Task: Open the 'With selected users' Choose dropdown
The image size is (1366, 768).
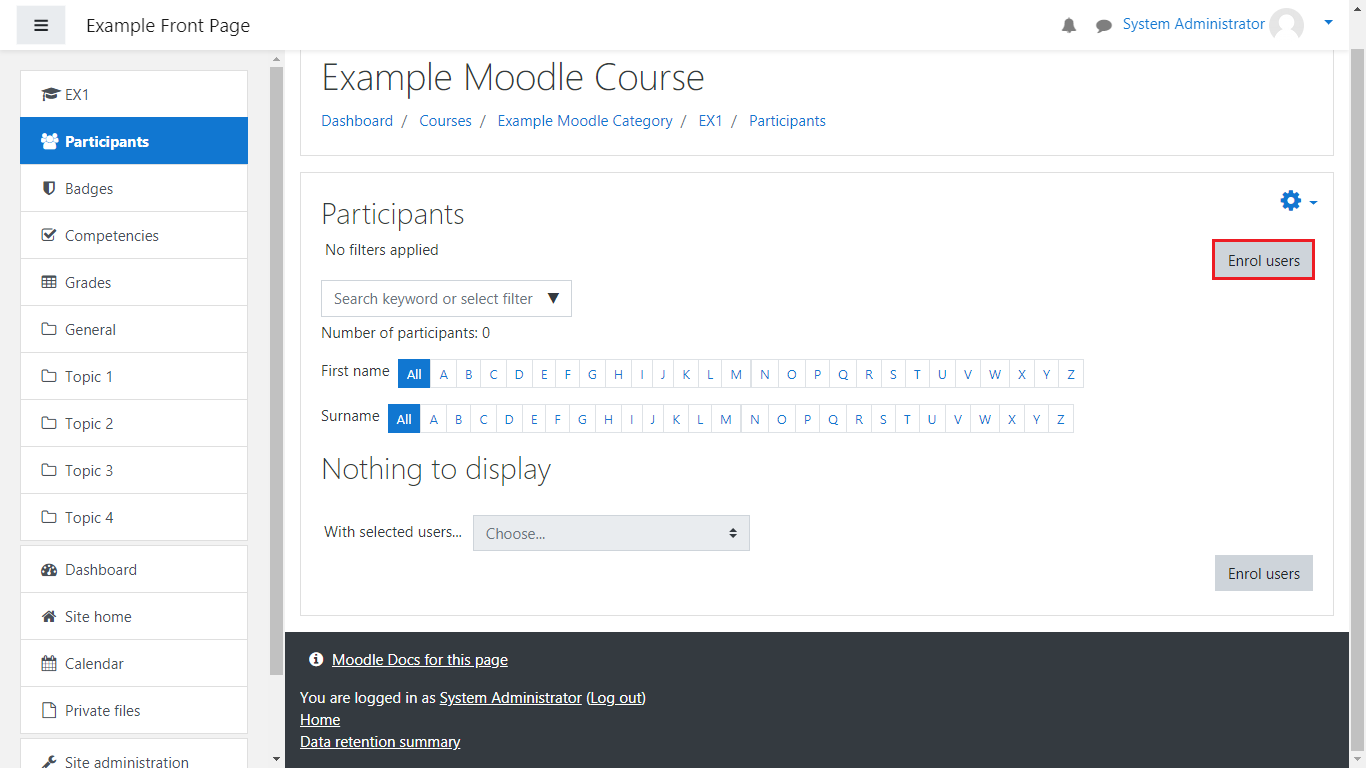Action: tap(611, 533)
